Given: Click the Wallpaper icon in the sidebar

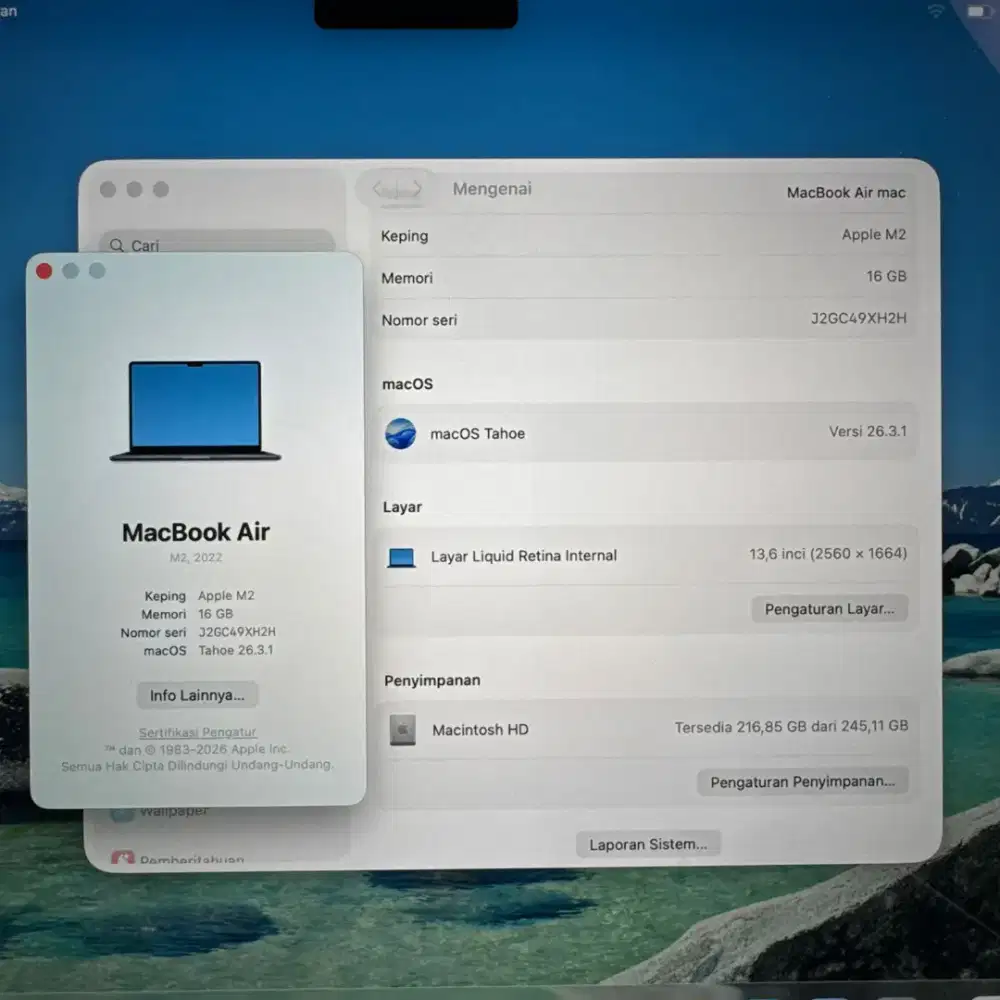Looking at the screenshot, I should [122, 811].
